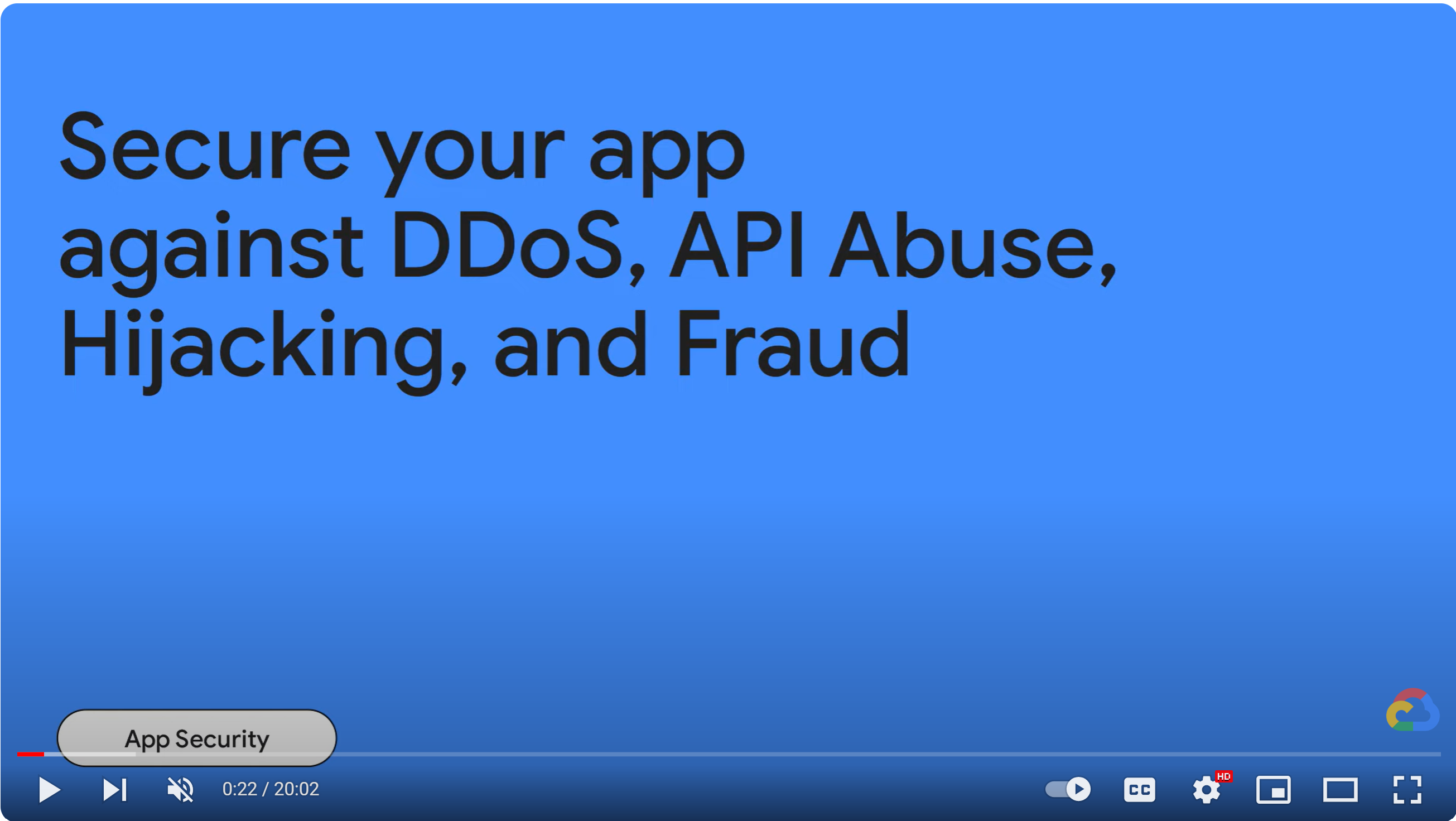Disable subtitles via CC button
This screenshot has width=1456, height=821.
click(1140, 789)
